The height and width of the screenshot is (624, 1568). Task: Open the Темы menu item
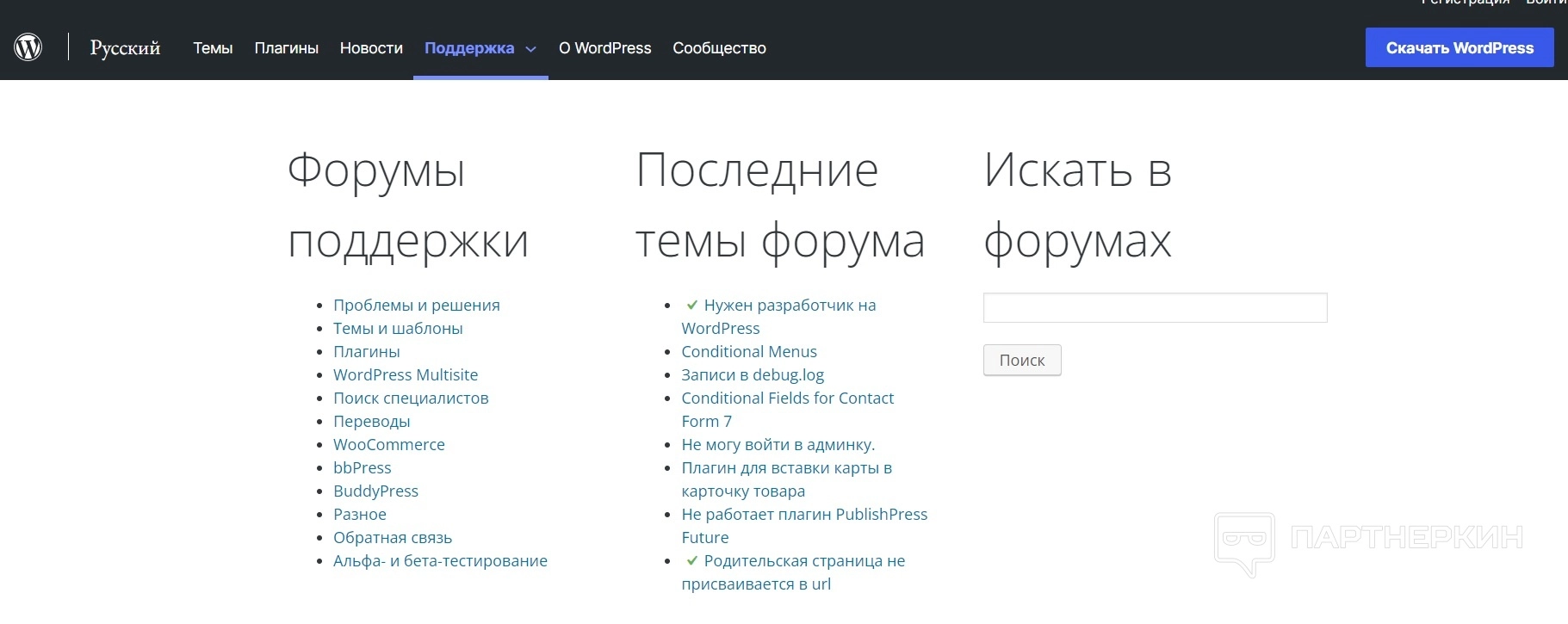[213, 48]
